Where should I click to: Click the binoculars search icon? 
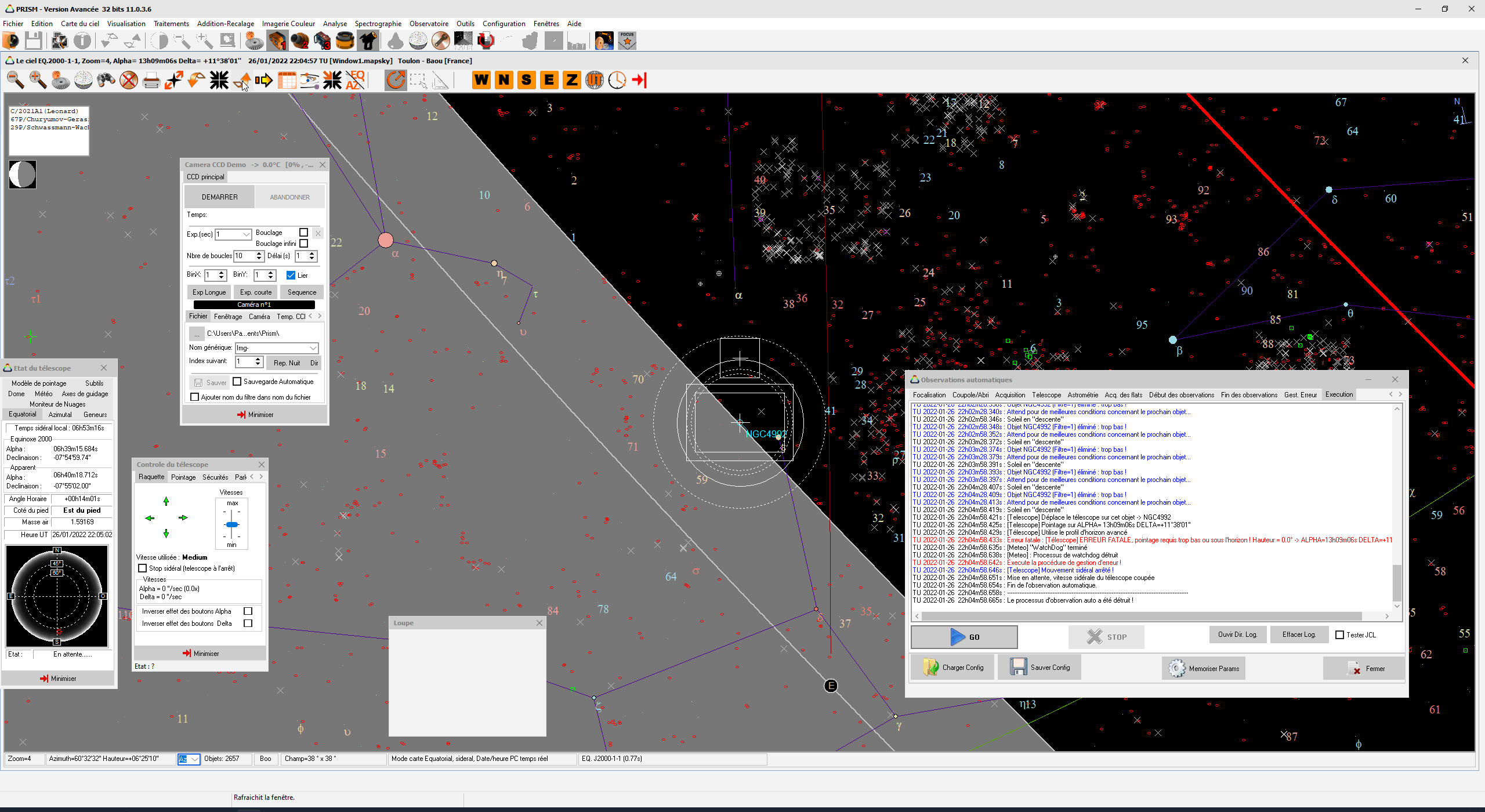[x=106, y=80]
